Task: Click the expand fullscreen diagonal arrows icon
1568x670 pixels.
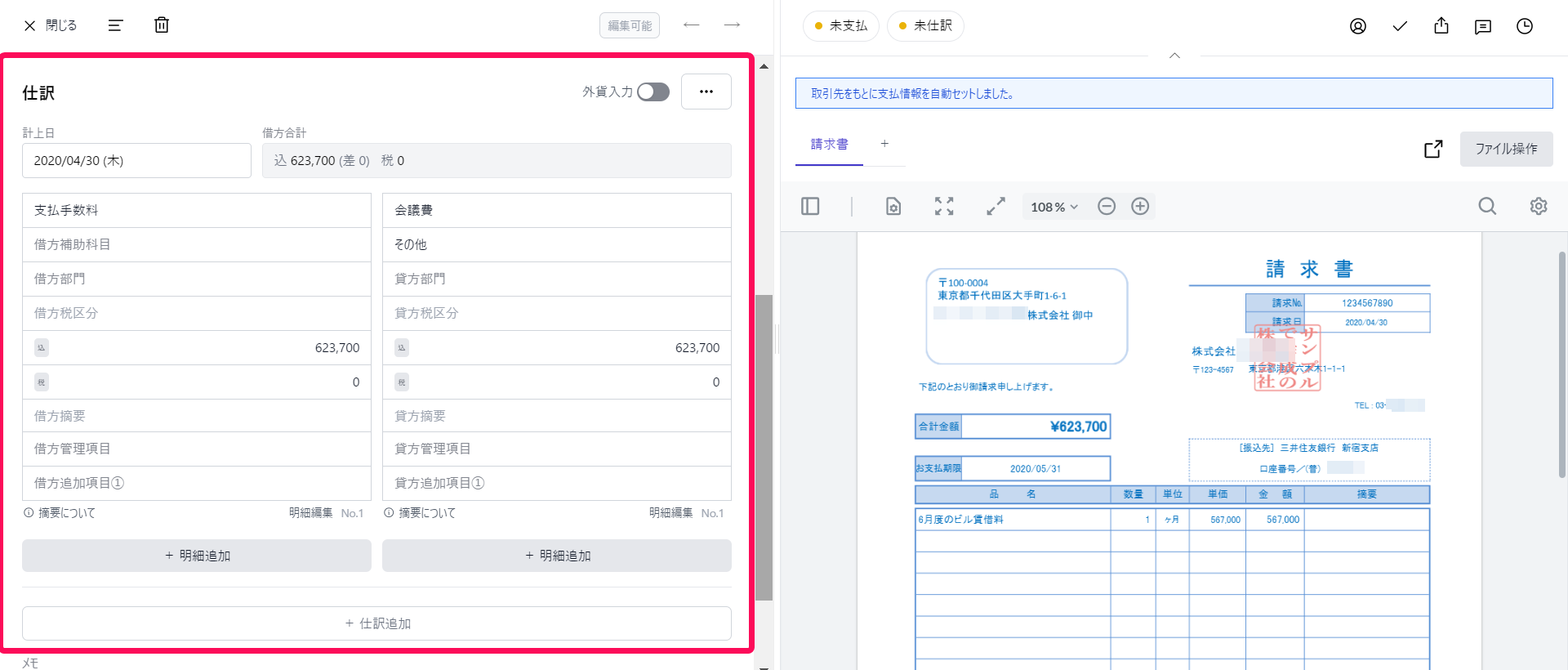Action: (x=996, y=207)
